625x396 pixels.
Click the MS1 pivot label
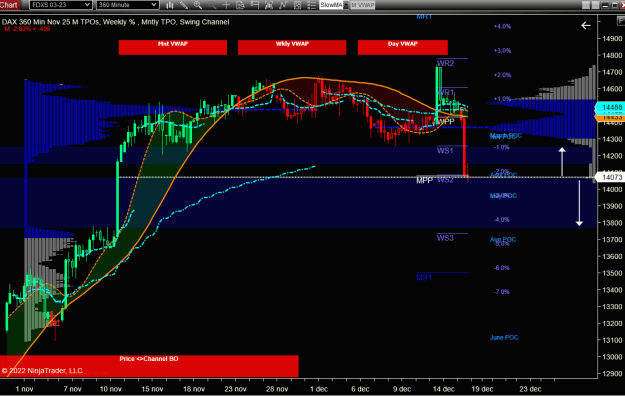(424, 277)
